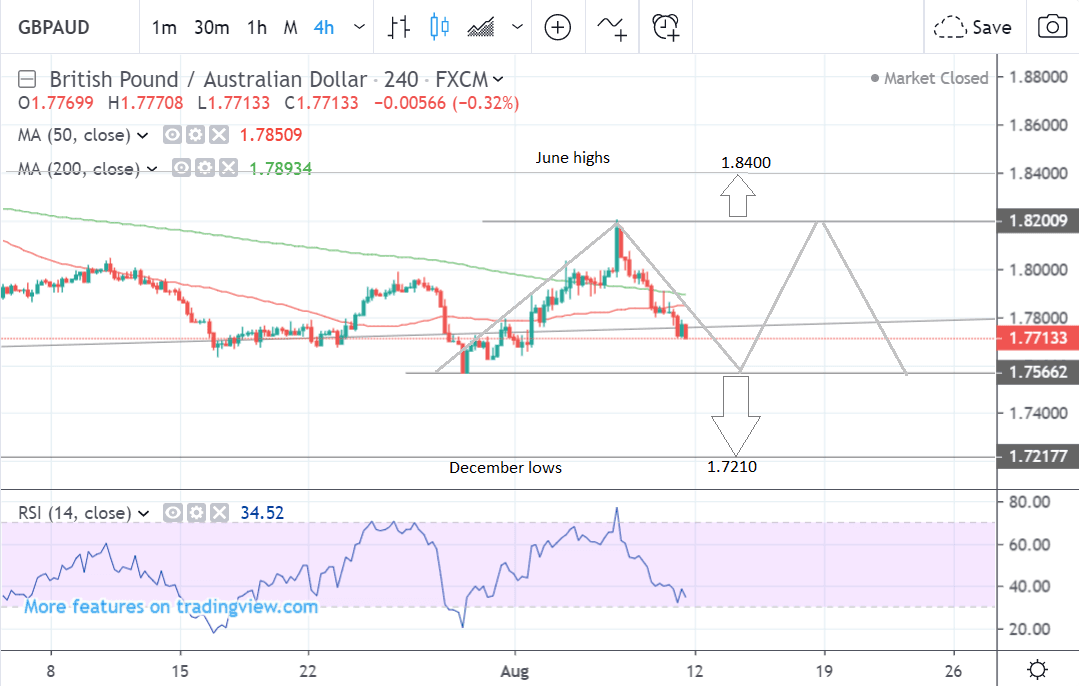Open the 'More features on tradingview.com' link

tap(171, 606)
